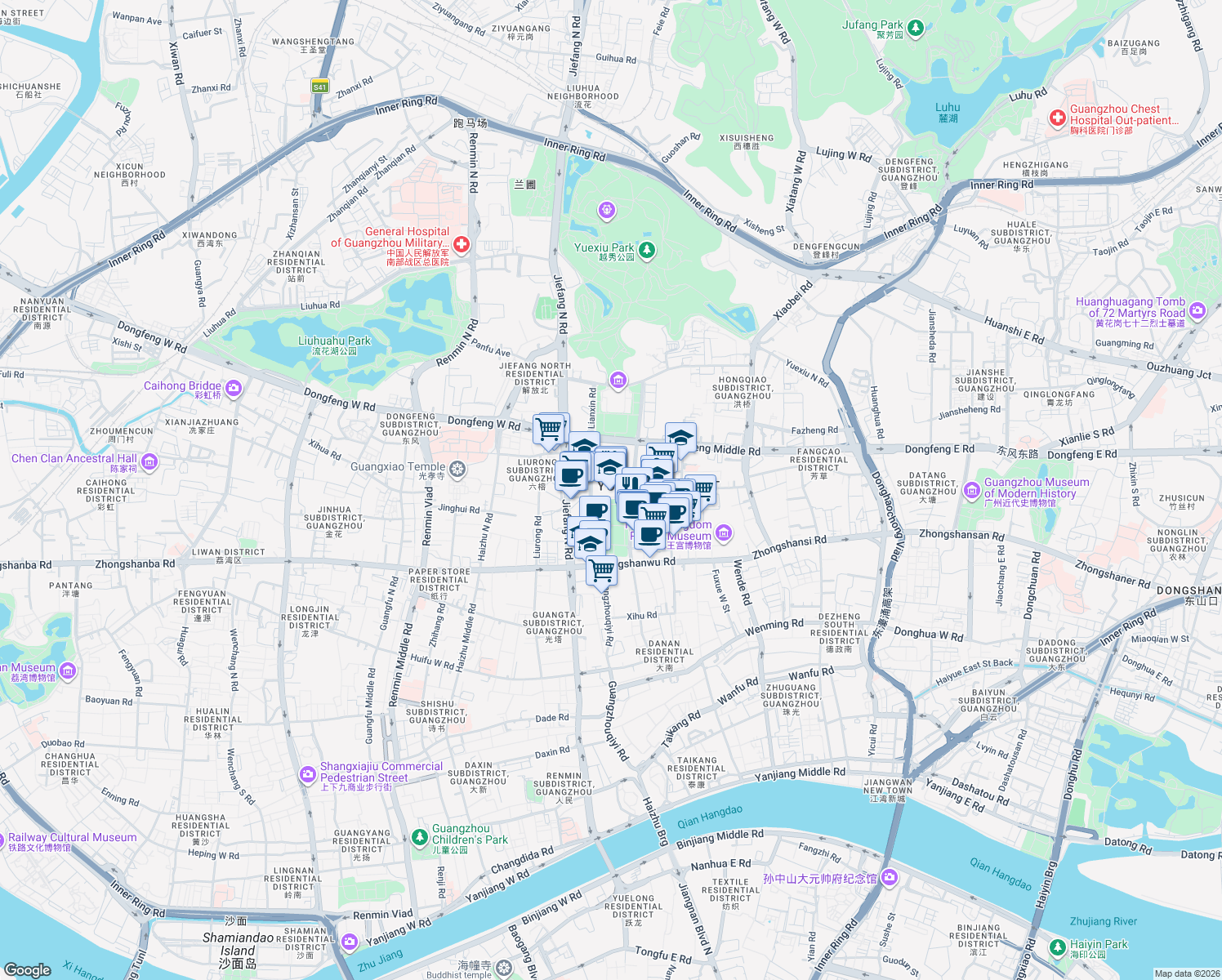Screen dimensions: 1222x980
Task: Click the Huanshi E Rd label
Action: (x=1015, y=330)
